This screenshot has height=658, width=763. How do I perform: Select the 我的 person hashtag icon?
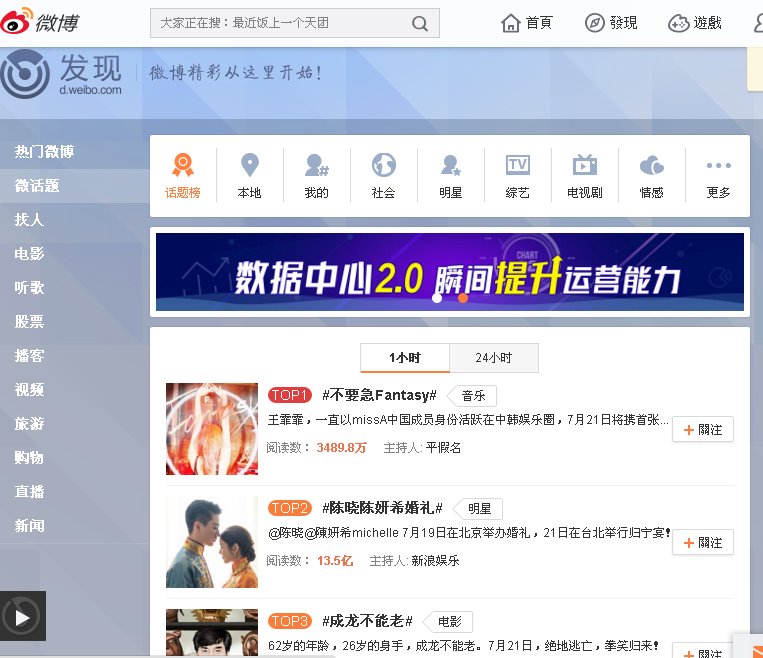[x=317, y=165]
